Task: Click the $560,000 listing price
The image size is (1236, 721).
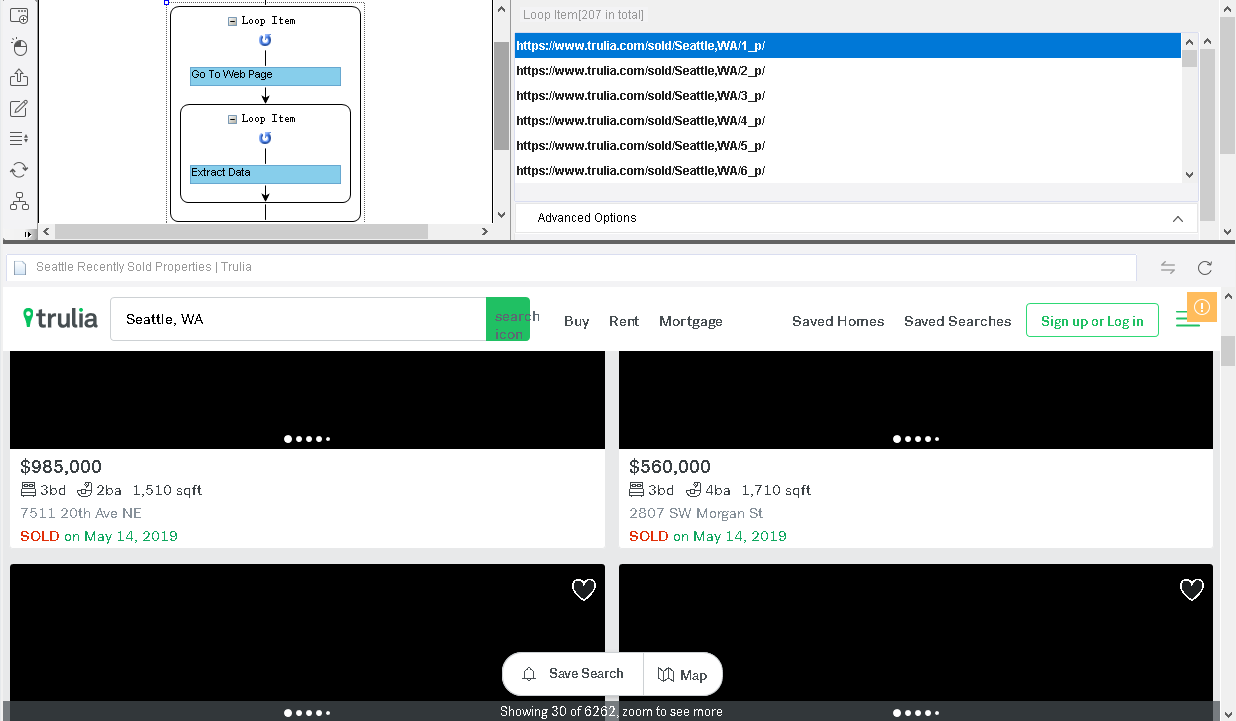Action: pyautogui.click(x=670, y=467)
